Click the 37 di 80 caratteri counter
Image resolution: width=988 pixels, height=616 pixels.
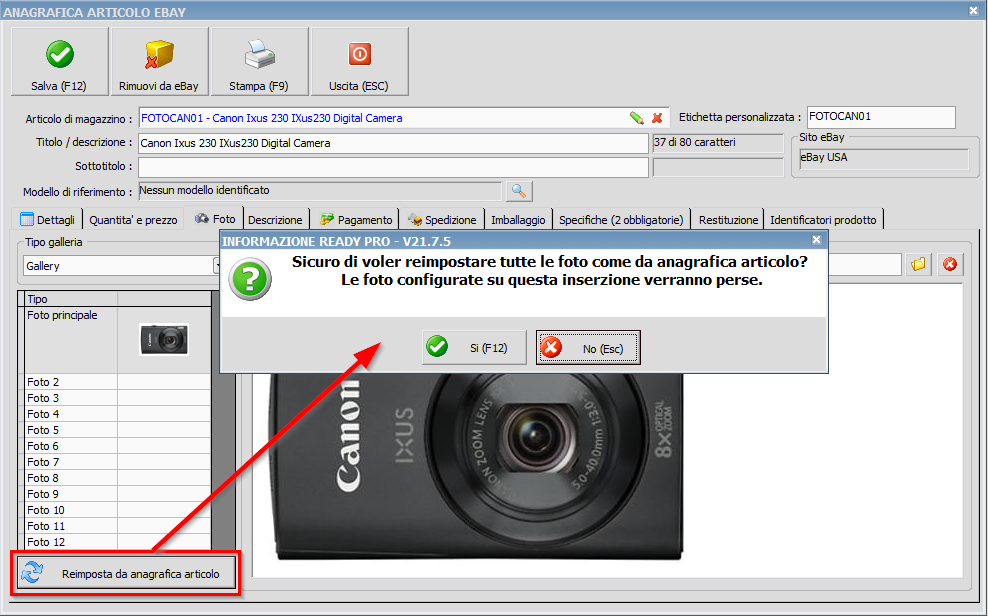(x=717, y=143)
